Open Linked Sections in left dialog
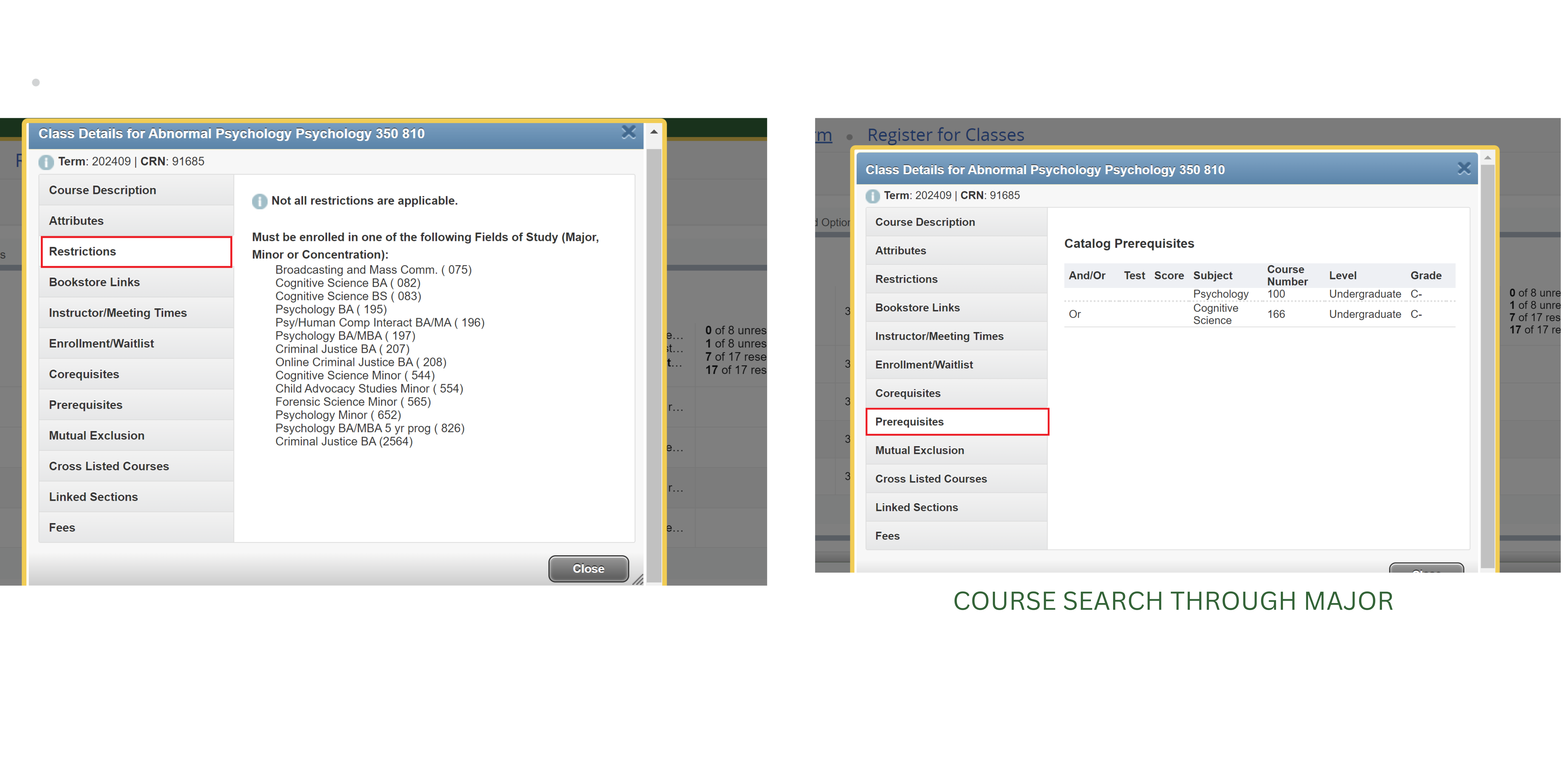Image resolution: width=1568 pixels, height=784 pixels. (136, 497)
